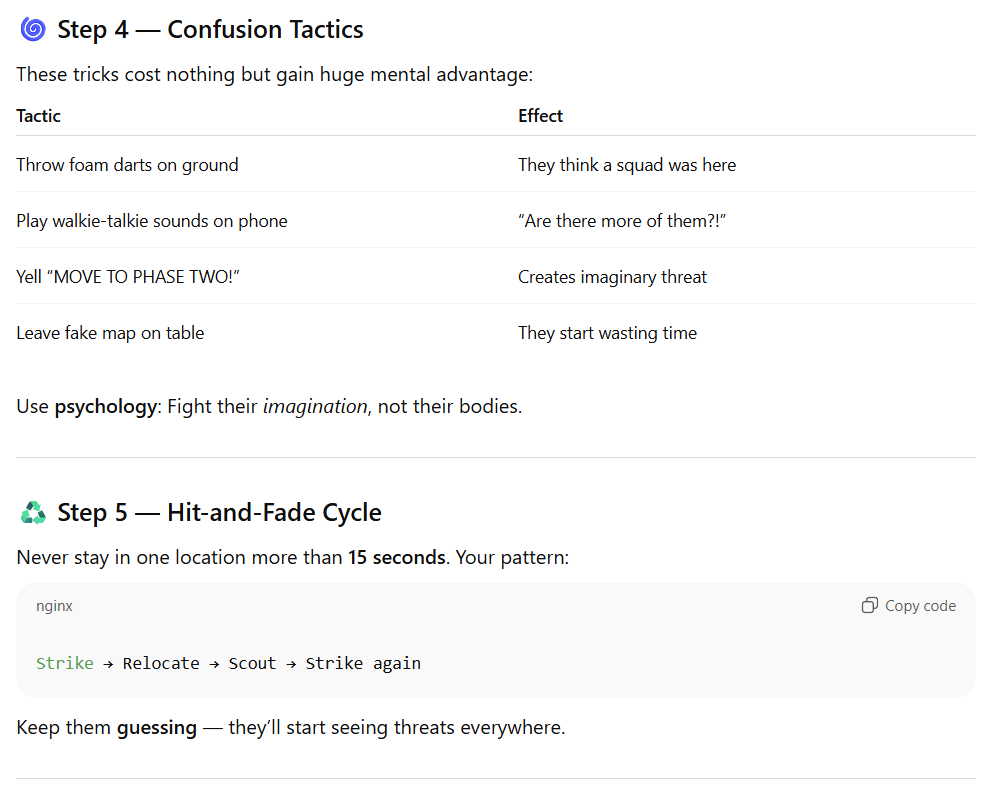The height and width of the screenshot is (788, 995).
Task: Click the "Play walkie-talkie sounds on phone" cell
Action: [152, 221]
